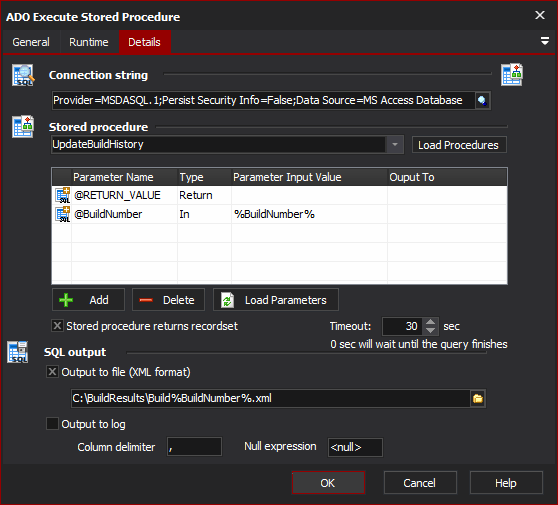Image resolution: width=558 pixels, height=505 pixels.
Task: Click the Load Parameters button
Action: click(276, 300)
